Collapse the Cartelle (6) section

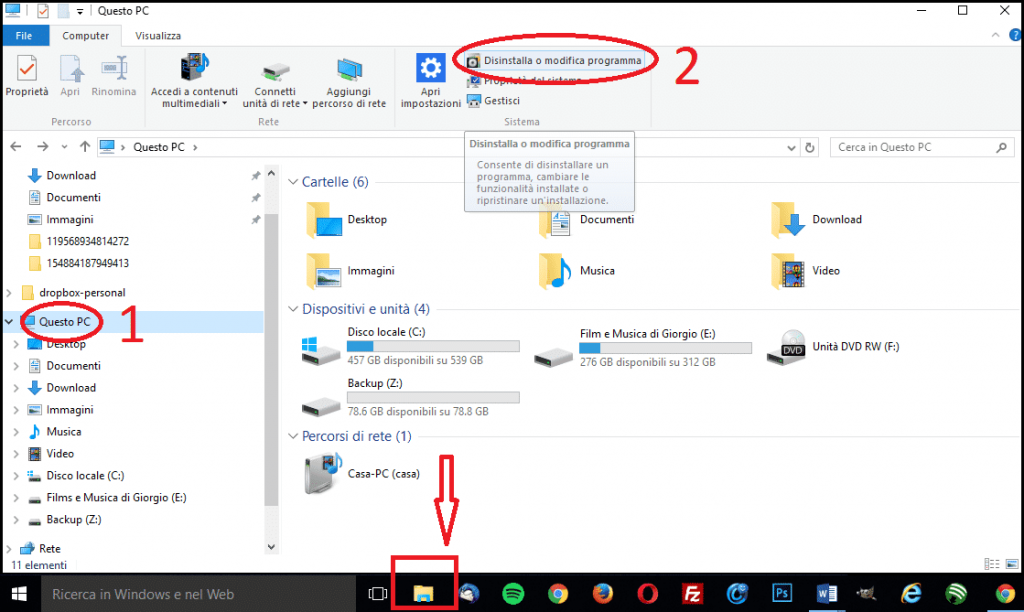point(291,181)
